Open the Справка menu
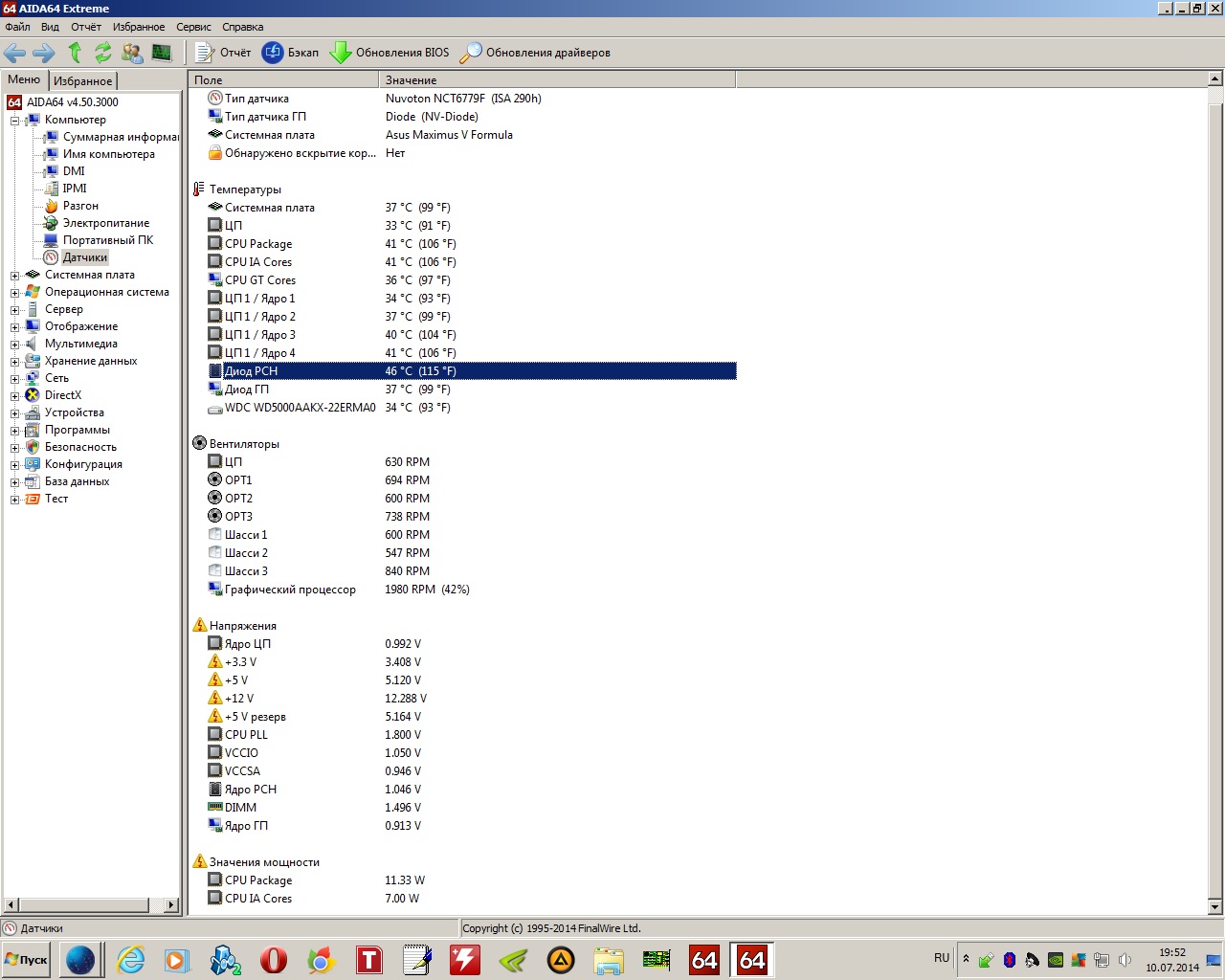 tap(243, 27)
